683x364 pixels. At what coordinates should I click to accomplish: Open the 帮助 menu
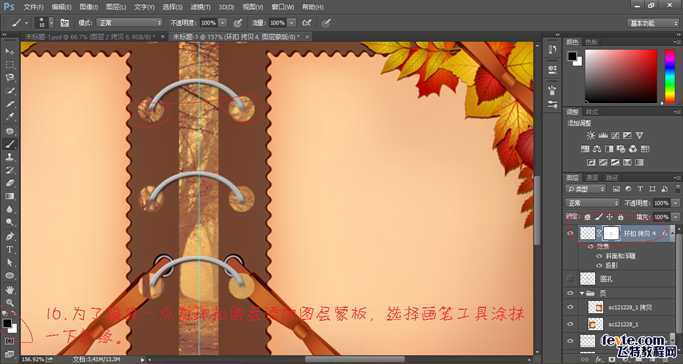coord(313,7)
